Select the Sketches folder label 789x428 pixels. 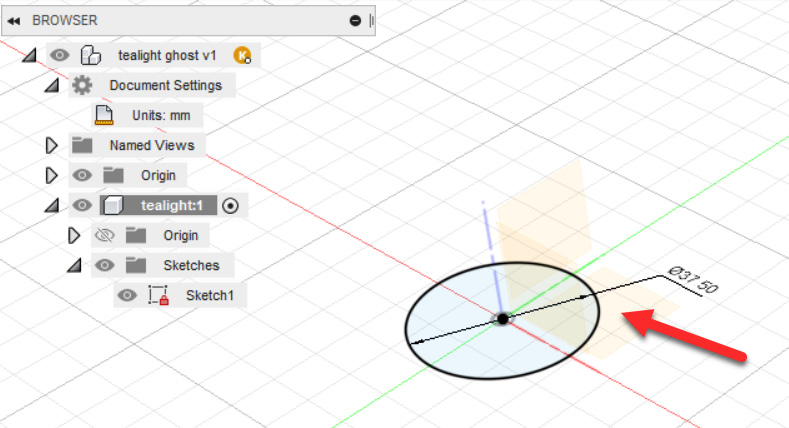[x=191, y=266]
